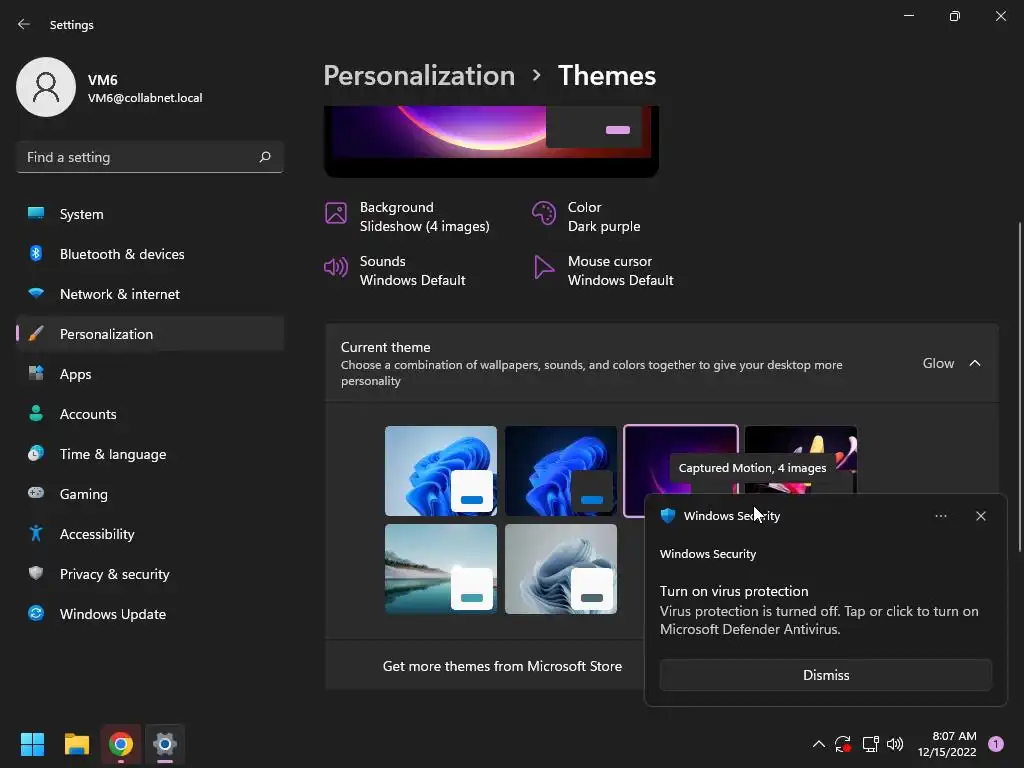
Task: Click the sync status tray icon
Action: [x=843, y=744]
